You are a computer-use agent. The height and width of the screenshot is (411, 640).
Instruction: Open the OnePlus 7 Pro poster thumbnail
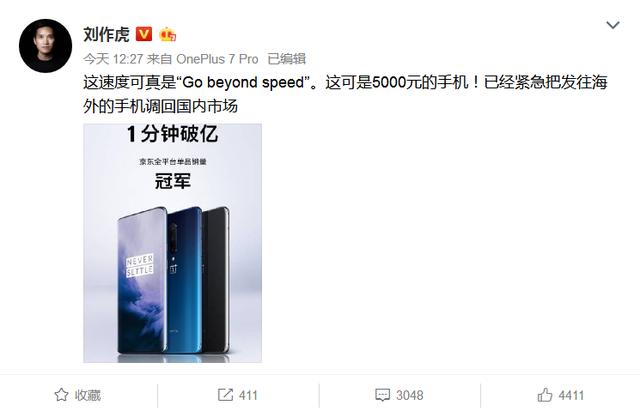click(173, 243)
